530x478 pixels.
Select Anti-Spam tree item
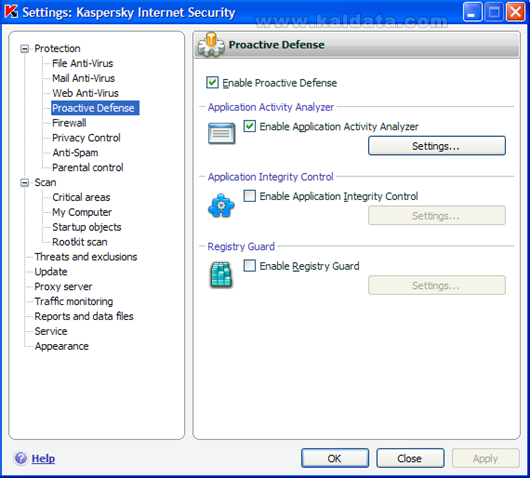tap(75, 152)
